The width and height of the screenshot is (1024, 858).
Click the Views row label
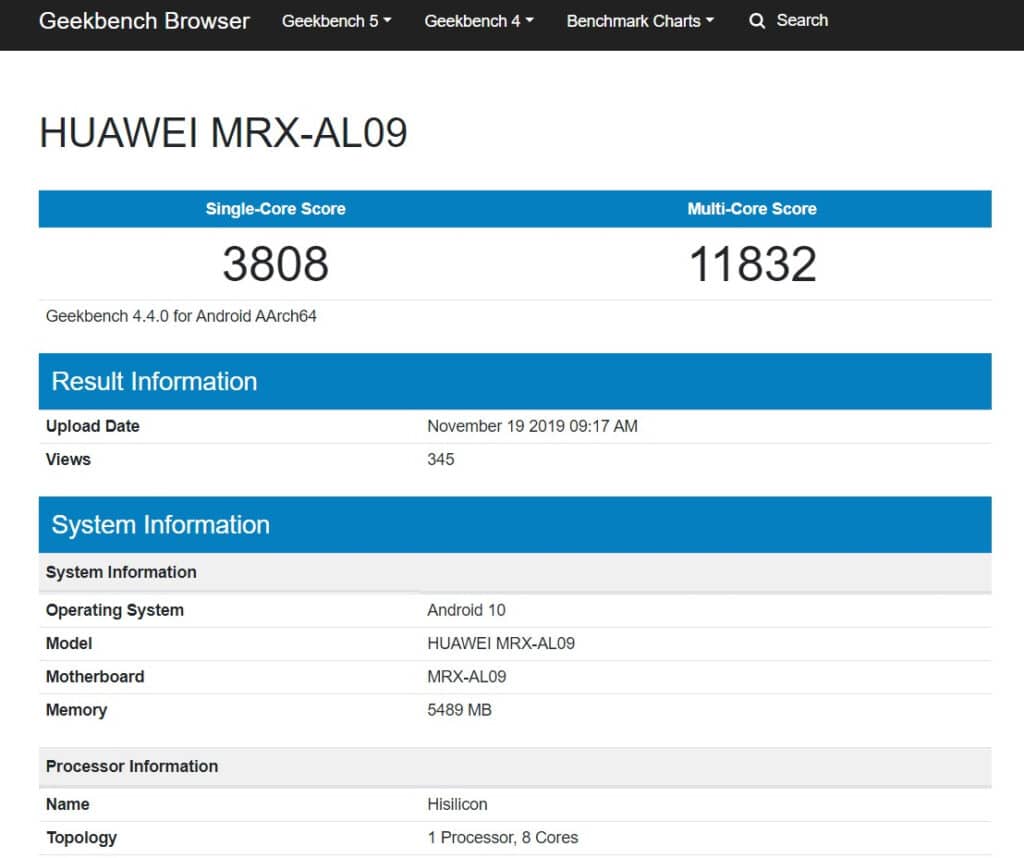click(x=68, y=460)
